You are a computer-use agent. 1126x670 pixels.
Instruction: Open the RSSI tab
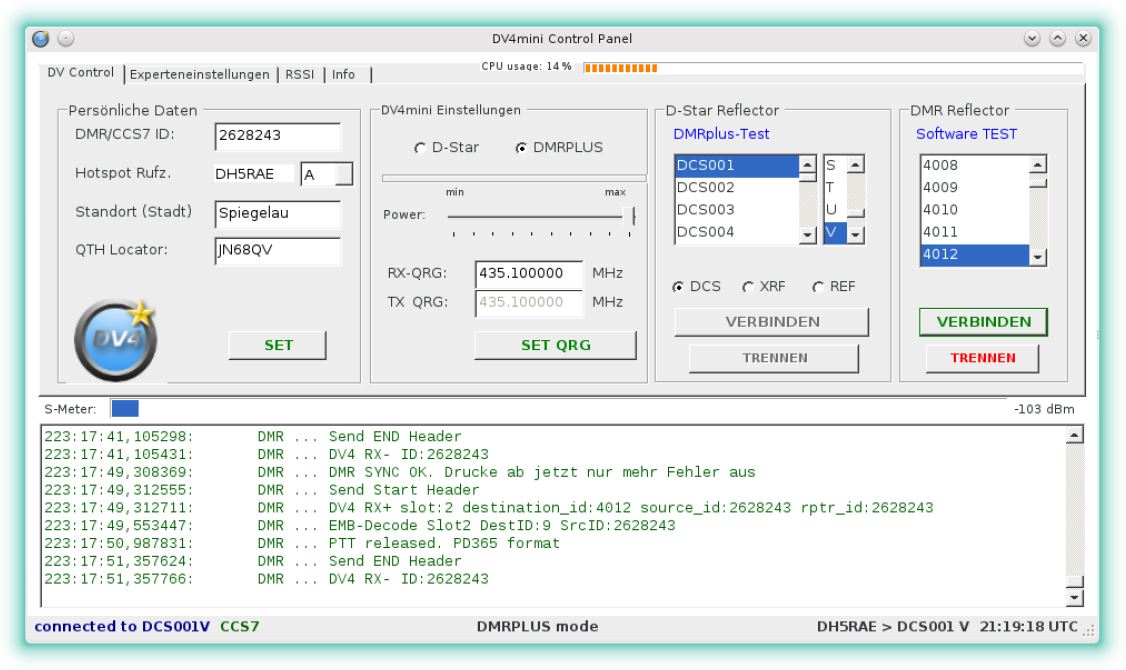(x=299, y=75)
